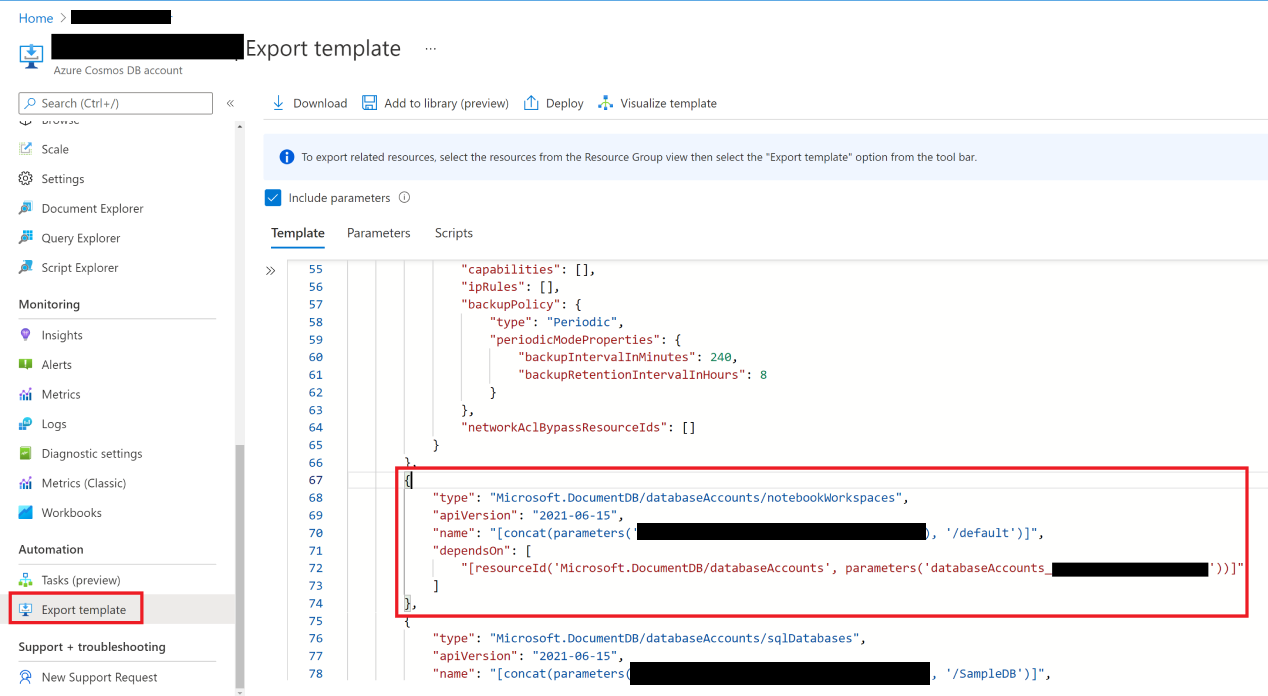Click the sidebar Search (Ctrl+/) field

[116, 103]
